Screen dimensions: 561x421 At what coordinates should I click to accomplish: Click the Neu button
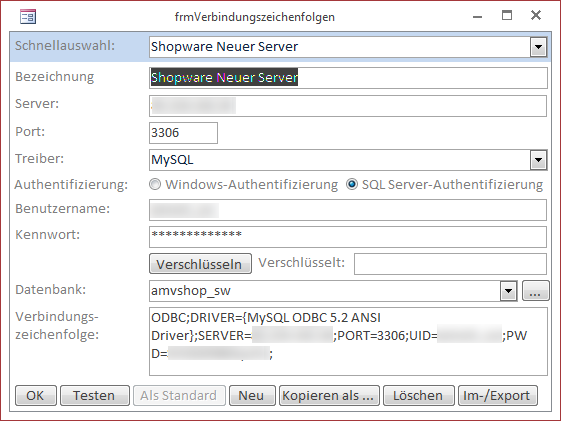(252, 396)
